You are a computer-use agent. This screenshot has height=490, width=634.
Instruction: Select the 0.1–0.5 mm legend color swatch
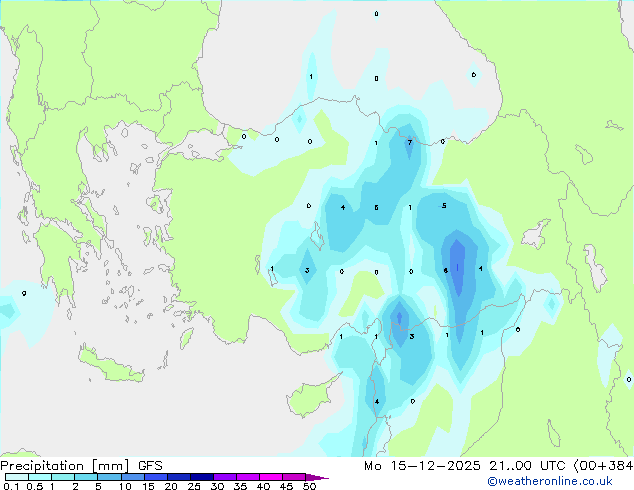[17, 477]
